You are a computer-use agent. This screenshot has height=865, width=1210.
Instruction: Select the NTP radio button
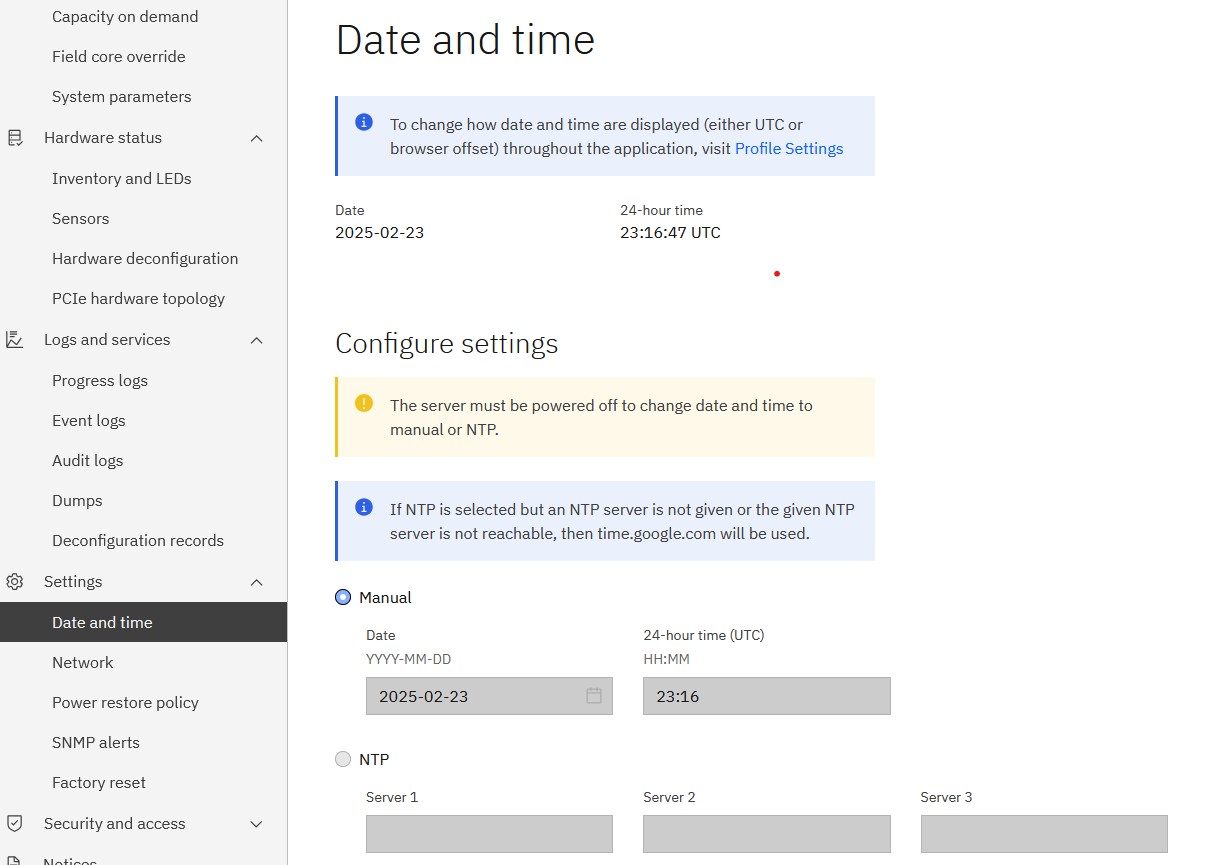tap(343, 759)
